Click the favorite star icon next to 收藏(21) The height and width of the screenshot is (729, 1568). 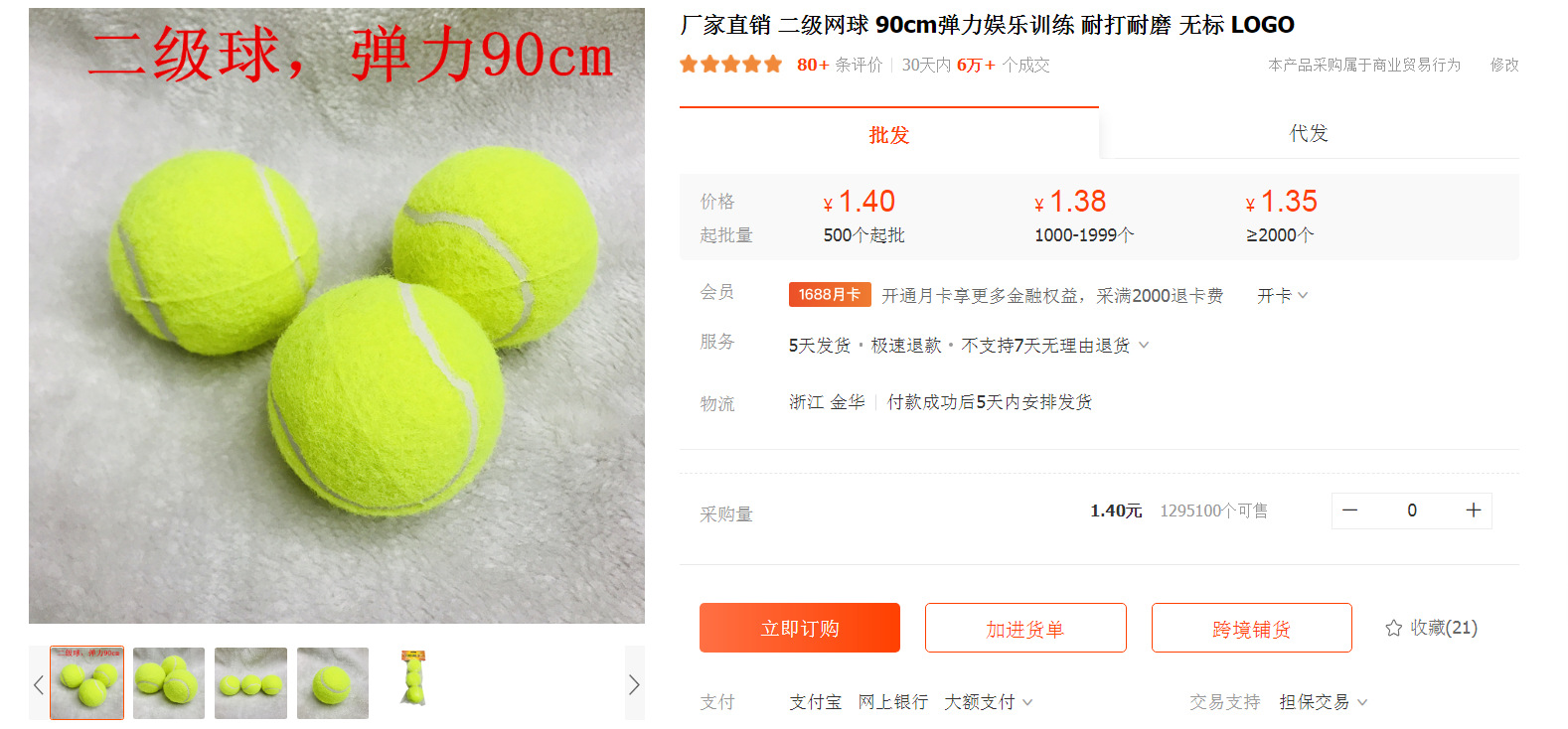(x=1393, y=628)
